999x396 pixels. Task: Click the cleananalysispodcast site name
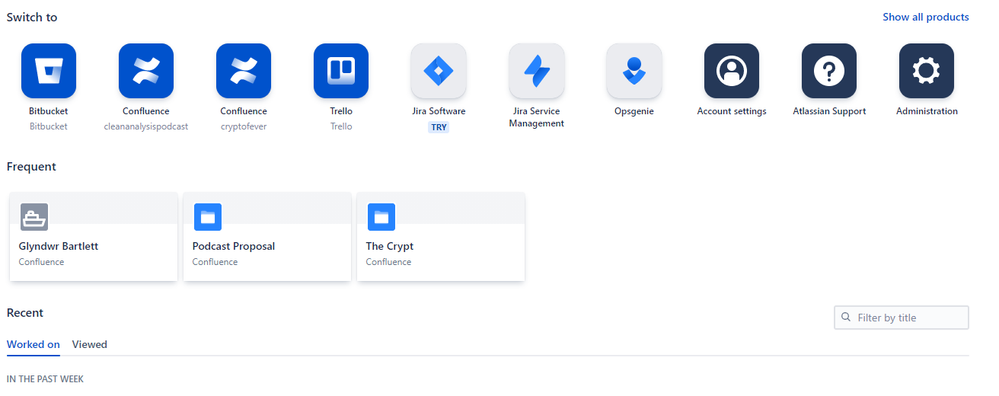point(146,127)
